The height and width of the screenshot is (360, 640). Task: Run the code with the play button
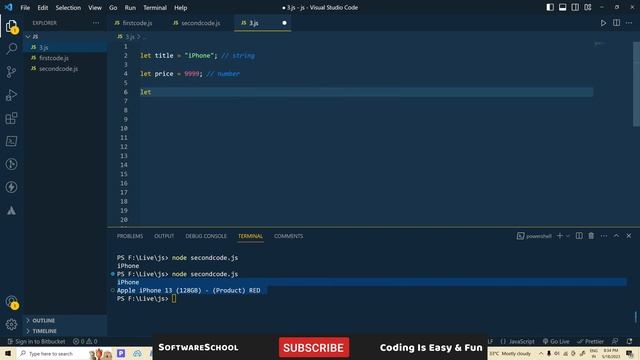[603, 23]
